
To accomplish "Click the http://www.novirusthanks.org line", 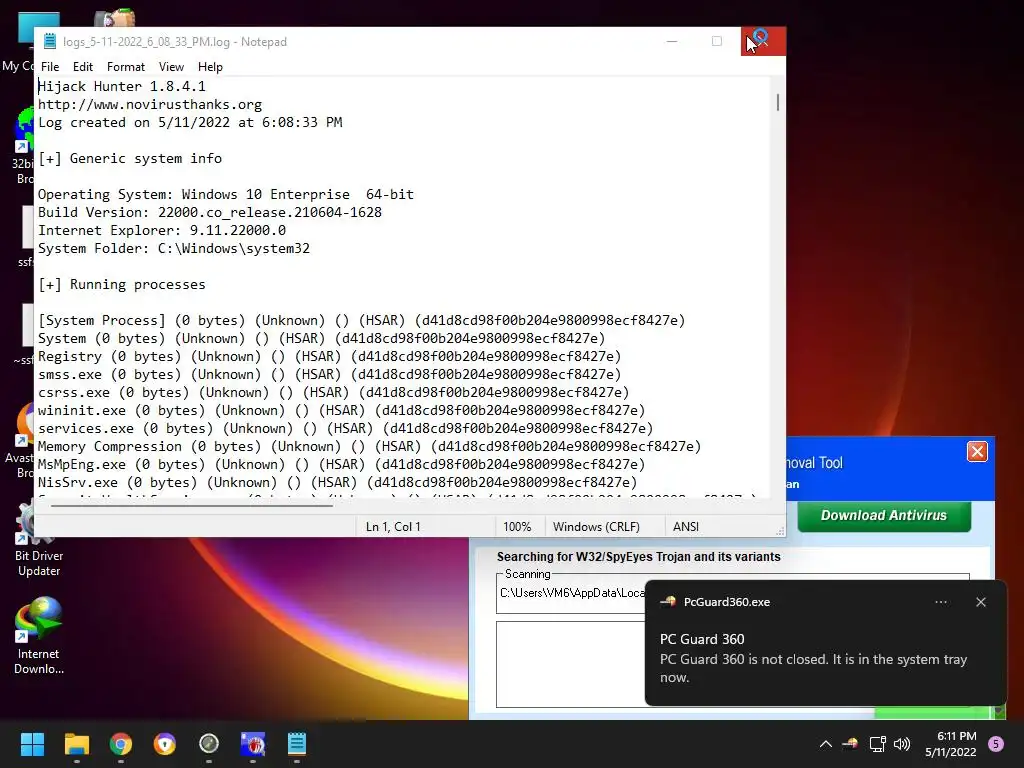I will point(150,104).
